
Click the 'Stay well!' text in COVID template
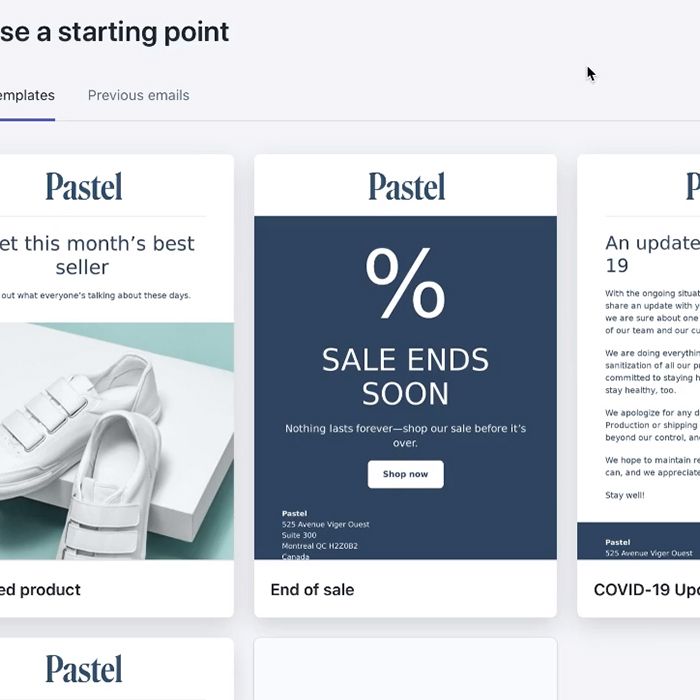625,495
